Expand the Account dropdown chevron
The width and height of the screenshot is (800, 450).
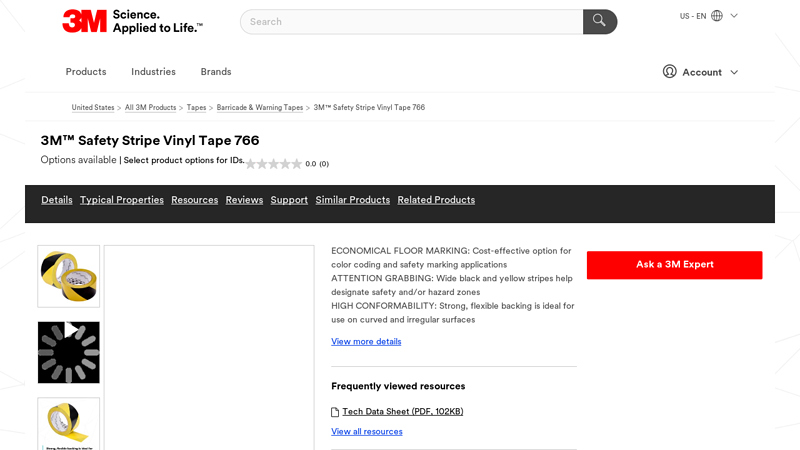coord(734,72)
